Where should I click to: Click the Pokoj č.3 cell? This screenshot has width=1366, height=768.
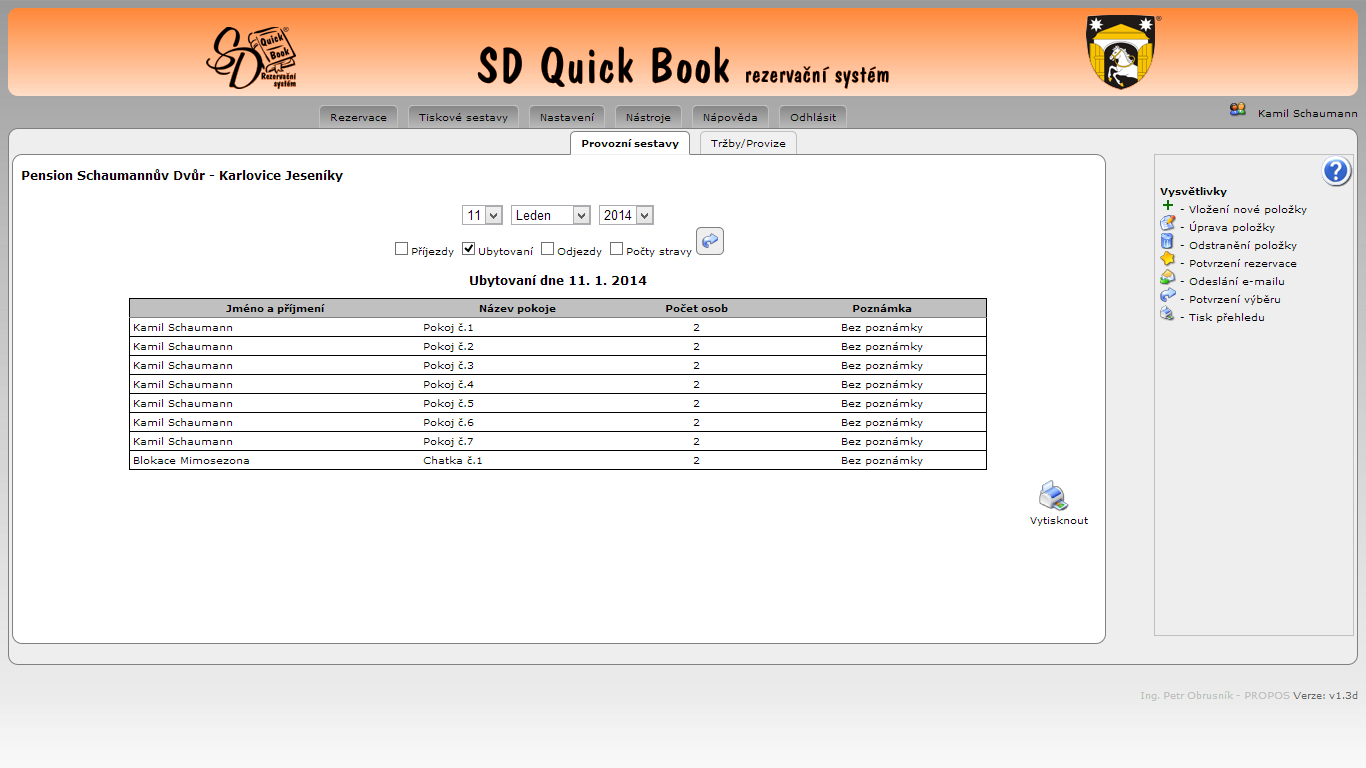tap(448, 365)
